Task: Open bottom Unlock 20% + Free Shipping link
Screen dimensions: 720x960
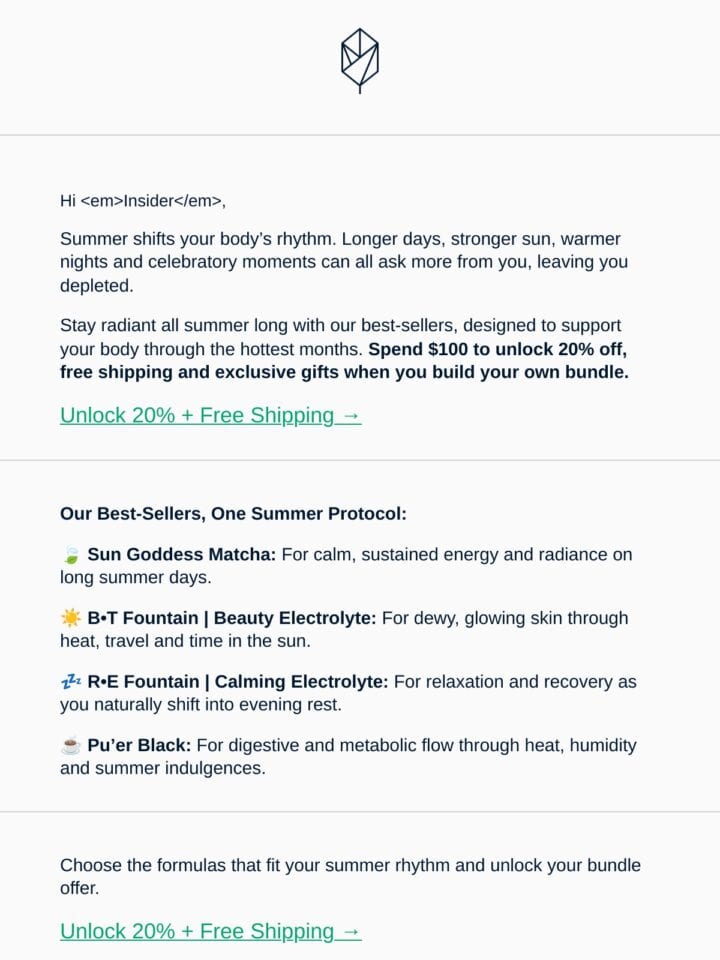Action: pos(211,931)
